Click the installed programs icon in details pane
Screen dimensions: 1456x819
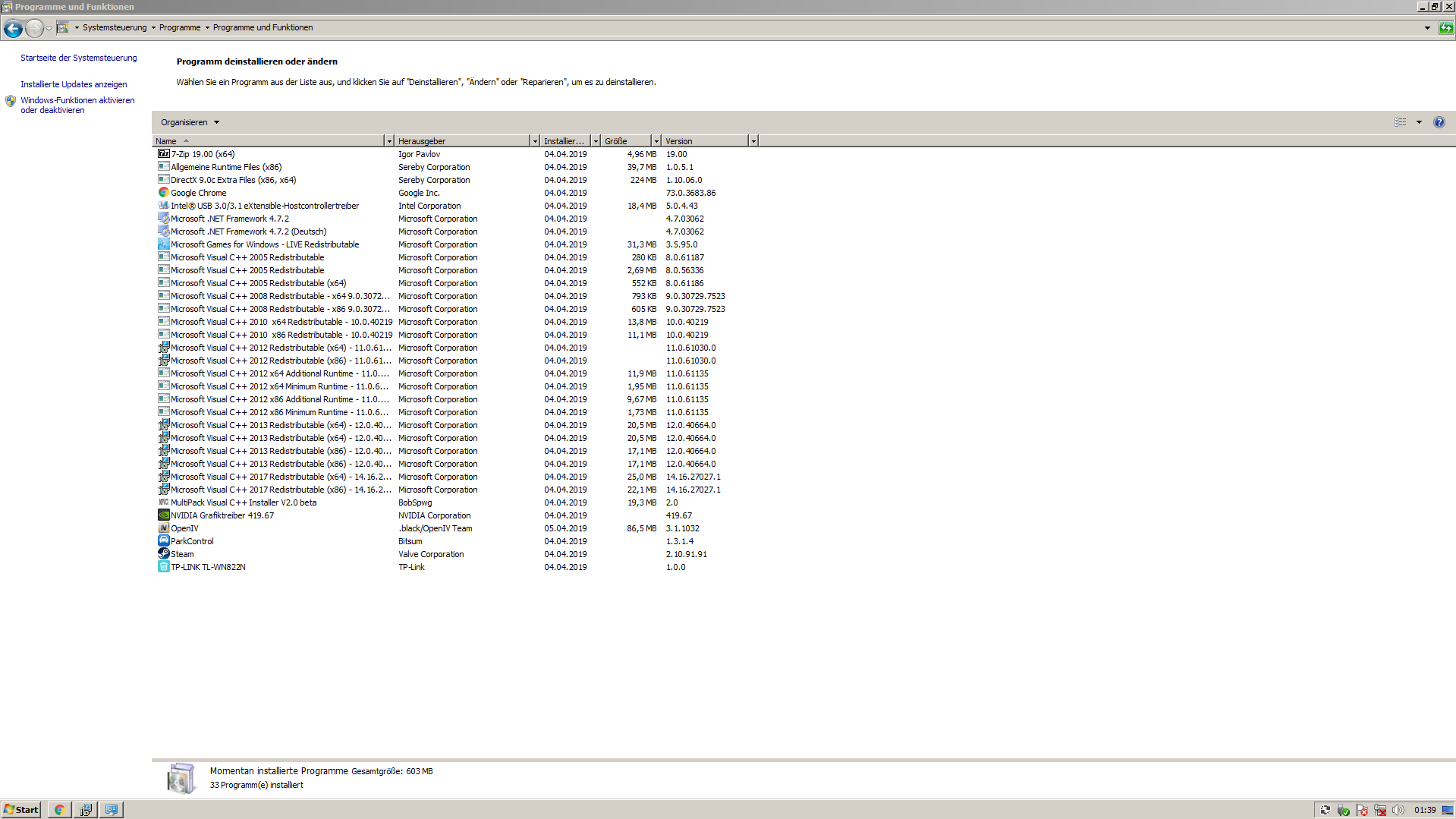tap(181, 778)
